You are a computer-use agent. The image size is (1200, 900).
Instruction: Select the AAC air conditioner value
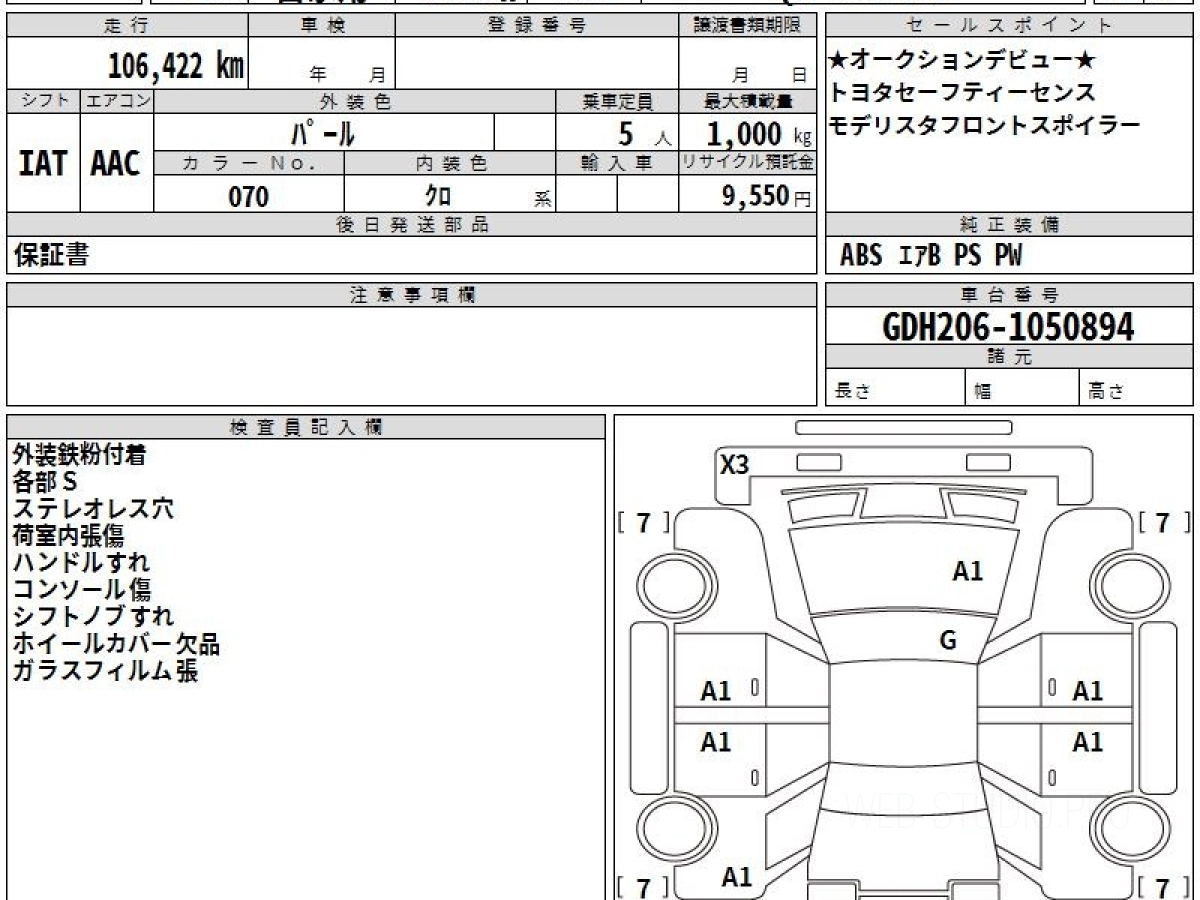point(116,163)
